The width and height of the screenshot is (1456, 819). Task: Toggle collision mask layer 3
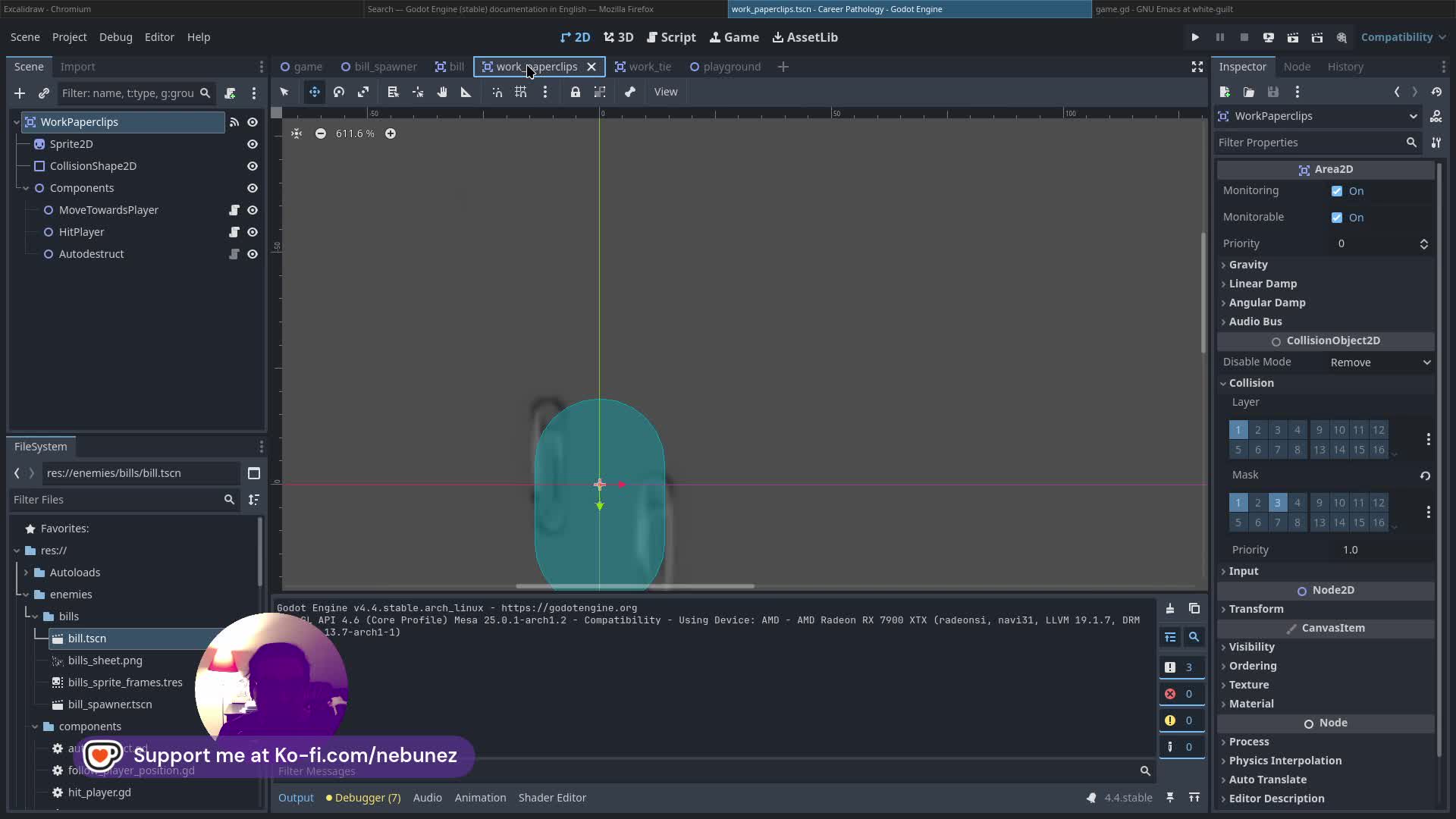point(1277,503)
